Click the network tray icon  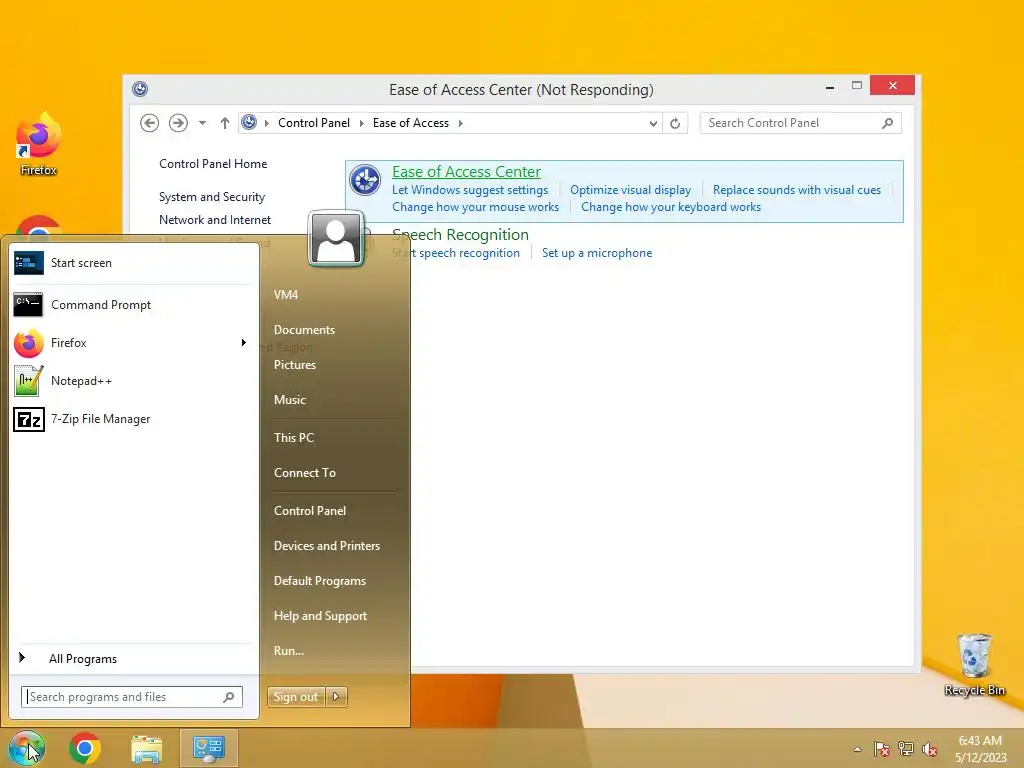tap(906, 749)
